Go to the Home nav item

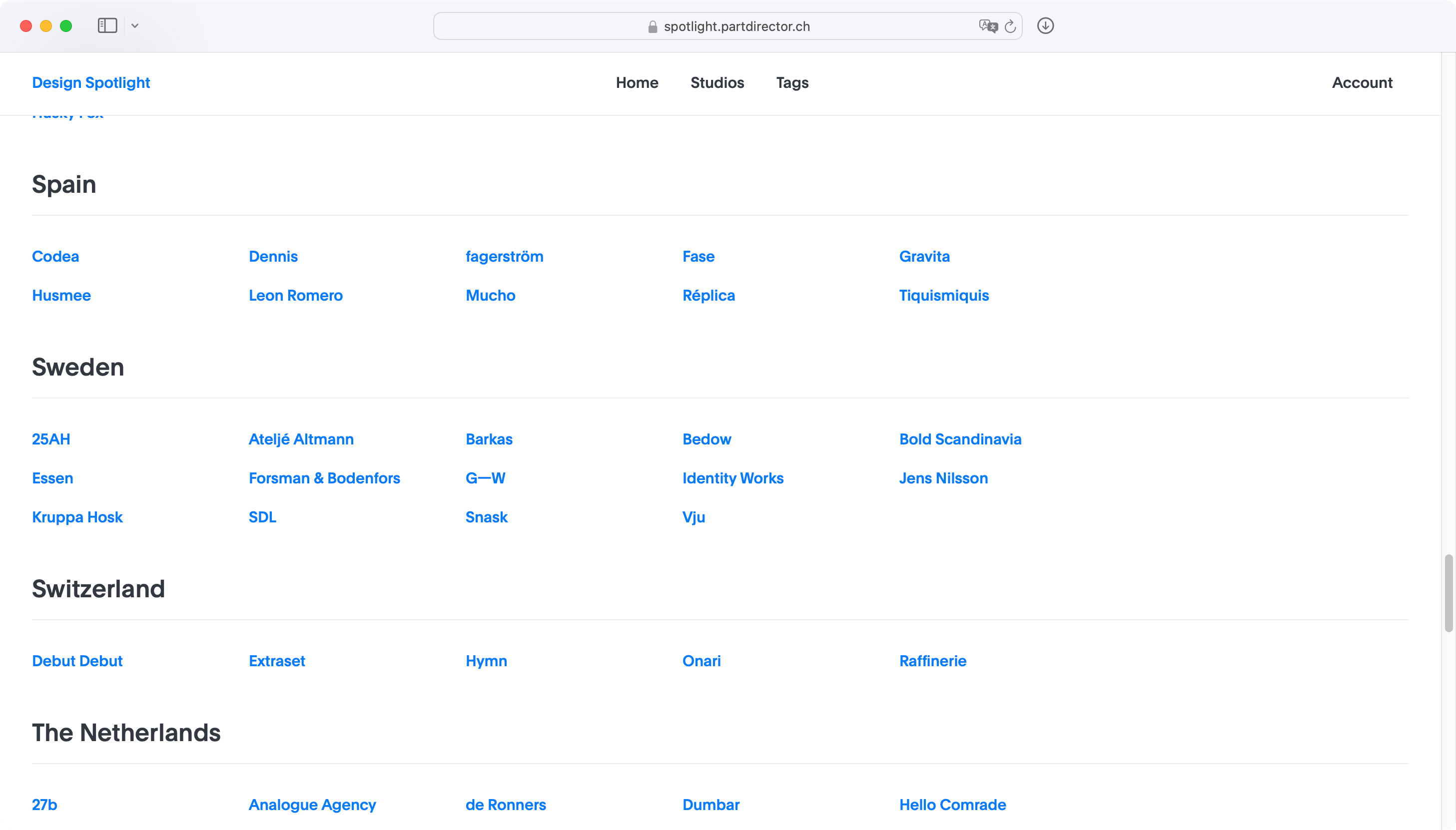637,83
